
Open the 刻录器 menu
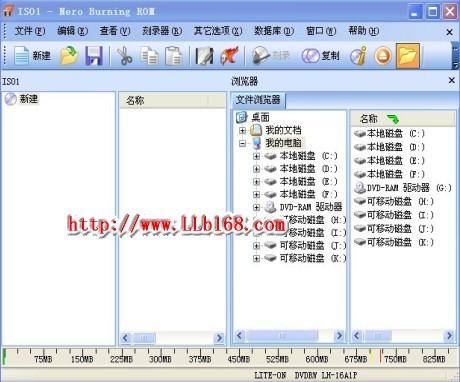[162, 31]
